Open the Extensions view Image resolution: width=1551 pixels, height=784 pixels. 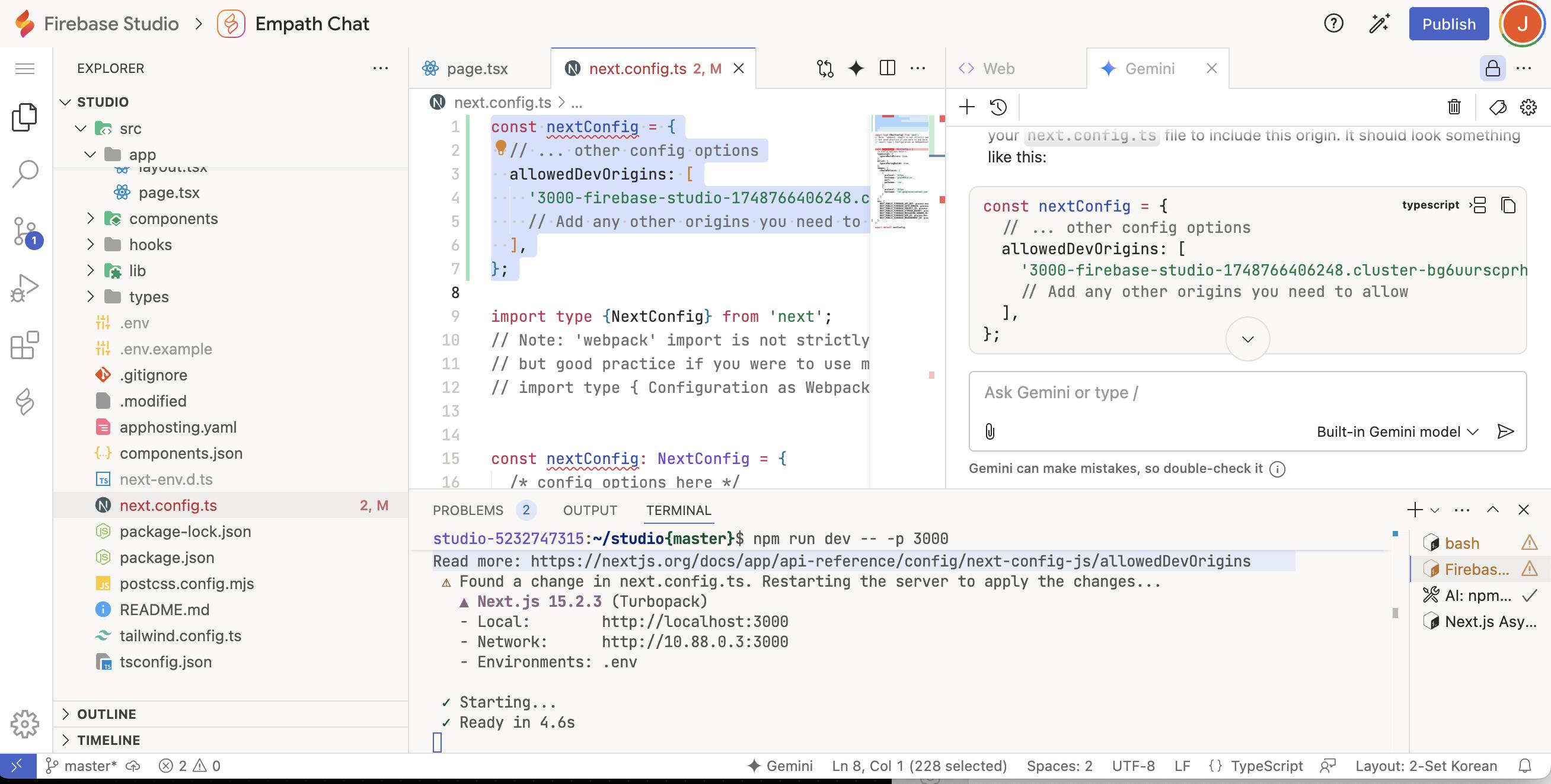(x=25, y=345)
